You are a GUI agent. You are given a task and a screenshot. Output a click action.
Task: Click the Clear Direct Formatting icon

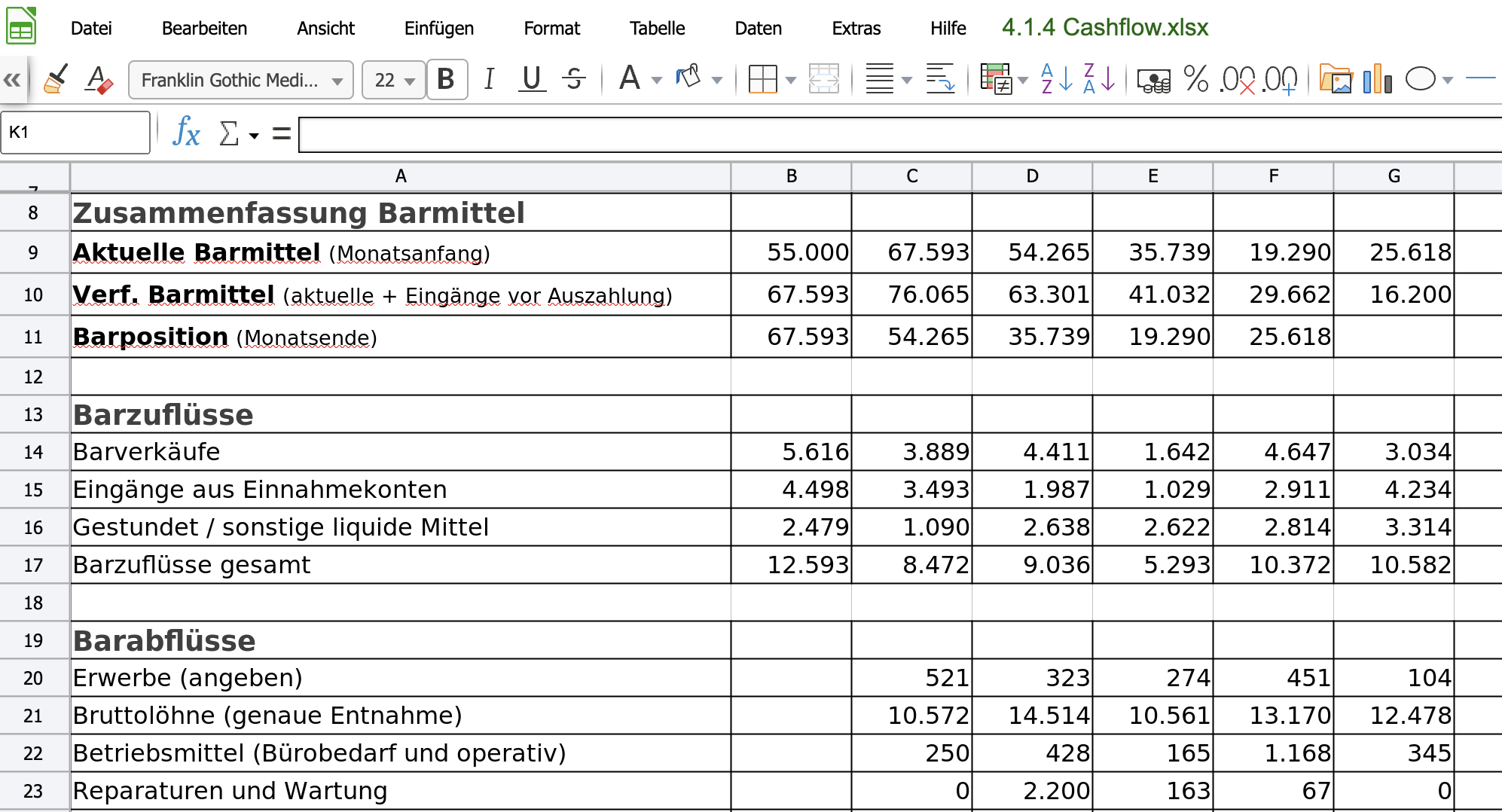click(99, 79)
